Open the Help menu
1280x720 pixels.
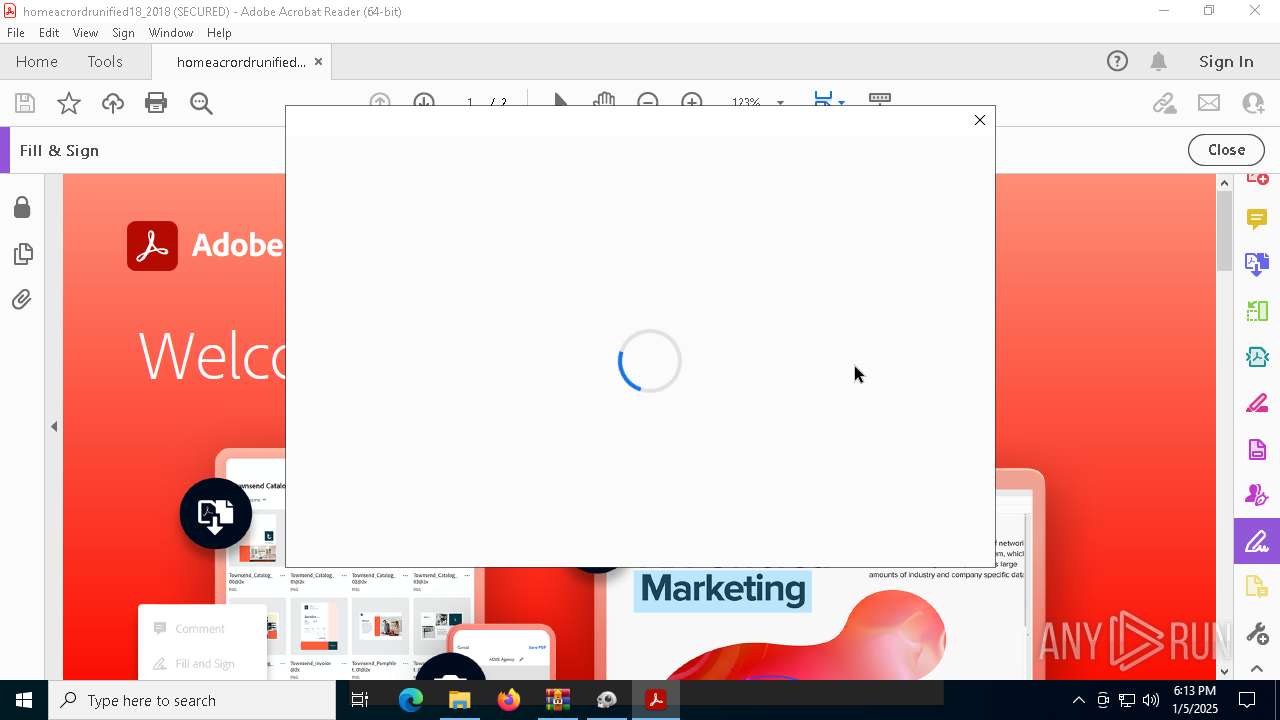pyautogui.click(x=219, y=33)
